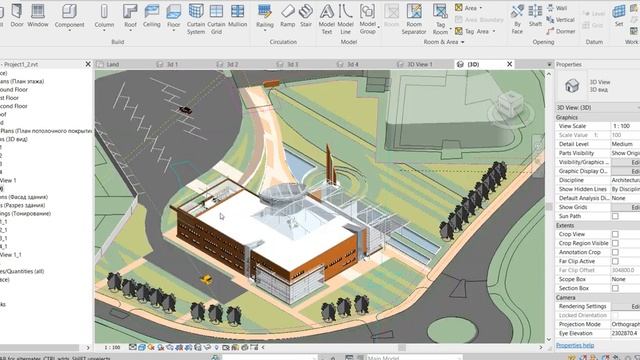Choose the Dormer opening tool
The width and height of the screenshot is (640, 360).
[x=561, y=31]
